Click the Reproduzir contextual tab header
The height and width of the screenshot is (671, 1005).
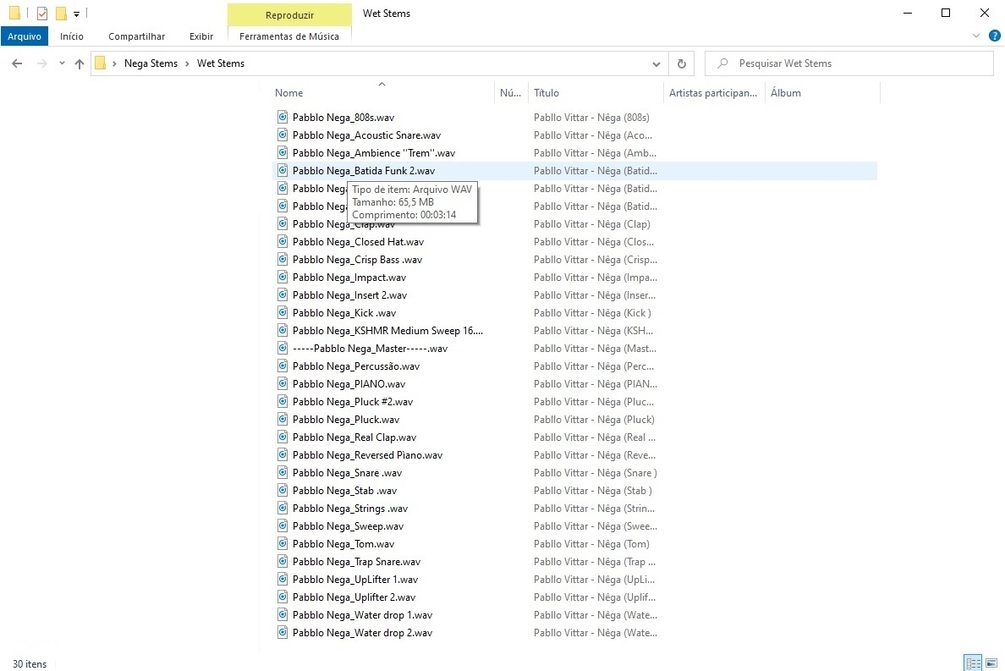[290, 15]
